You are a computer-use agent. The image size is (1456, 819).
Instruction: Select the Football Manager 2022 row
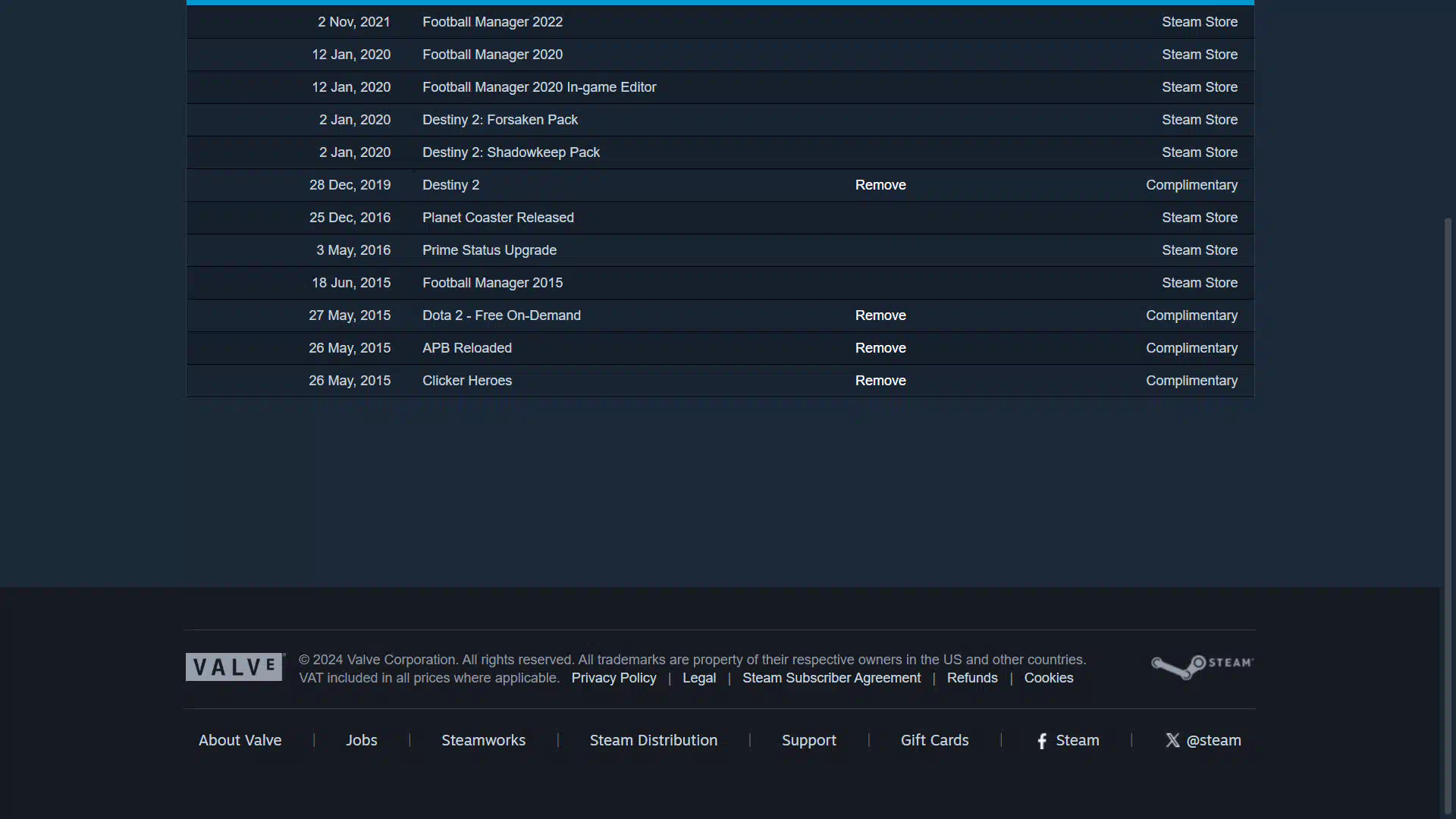[x=720, y=22]
